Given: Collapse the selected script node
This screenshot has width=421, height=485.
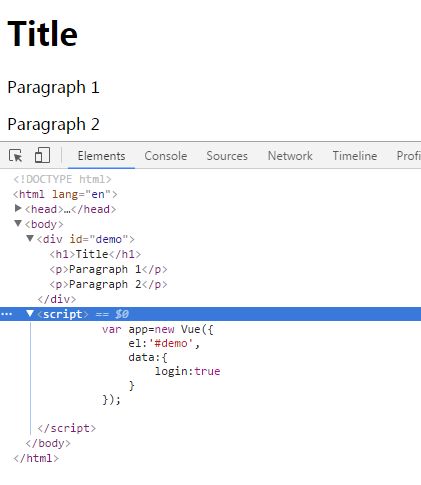Looking at the screenshot, I should 30,313.
